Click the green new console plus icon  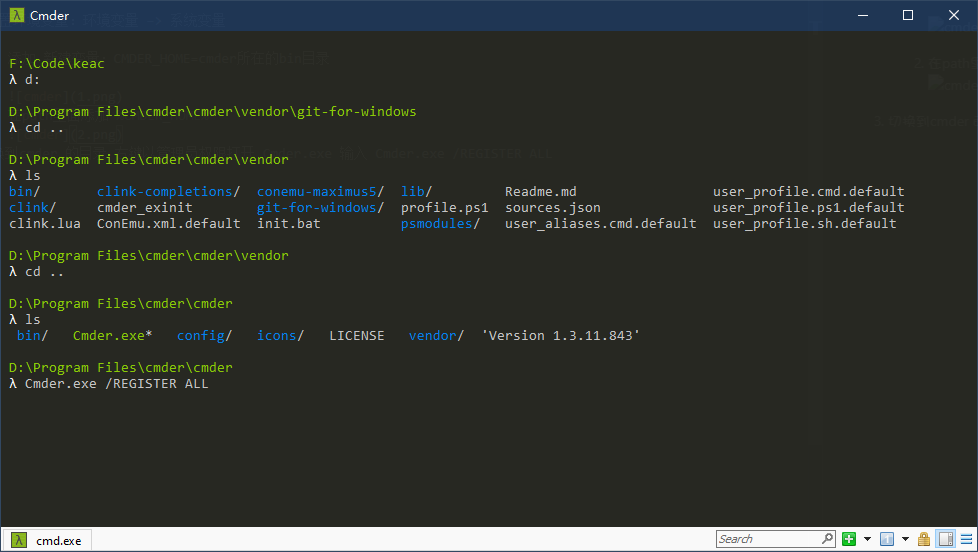[x=849, y=539]
